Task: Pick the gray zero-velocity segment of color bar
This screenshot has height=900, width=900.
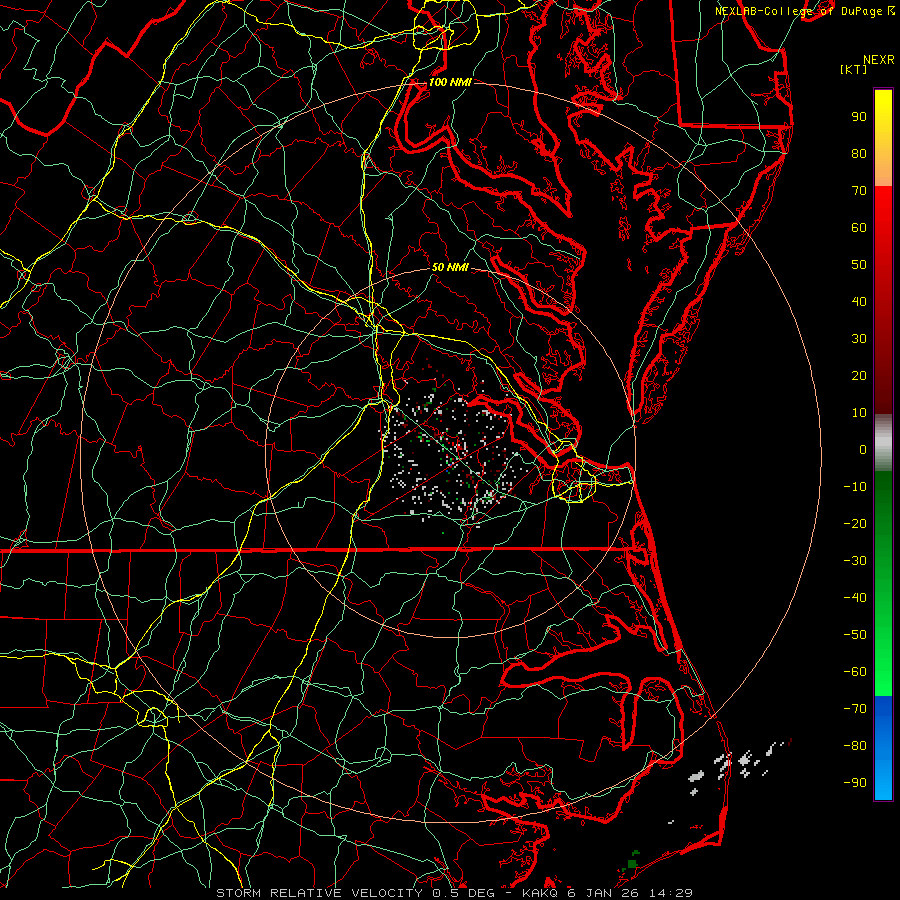Action: (883, 443)
